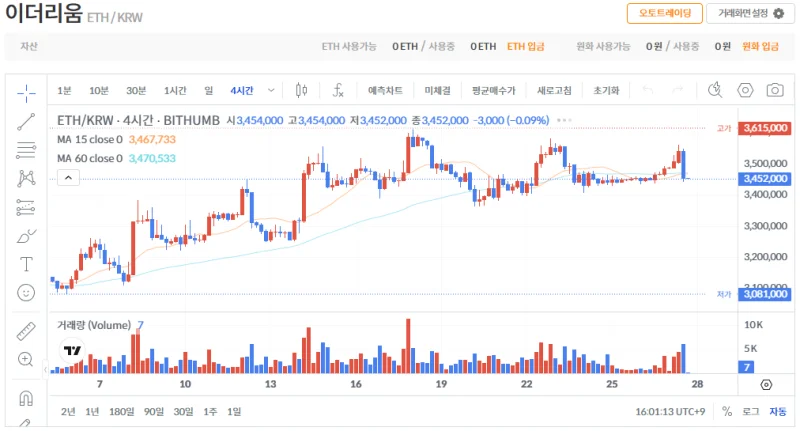Select the pattern drawing tool

tap(26, 179)
